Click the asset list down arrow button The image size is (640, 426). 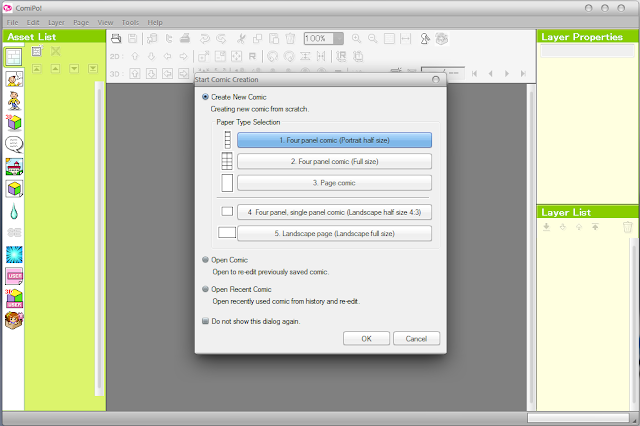(74, 69)
